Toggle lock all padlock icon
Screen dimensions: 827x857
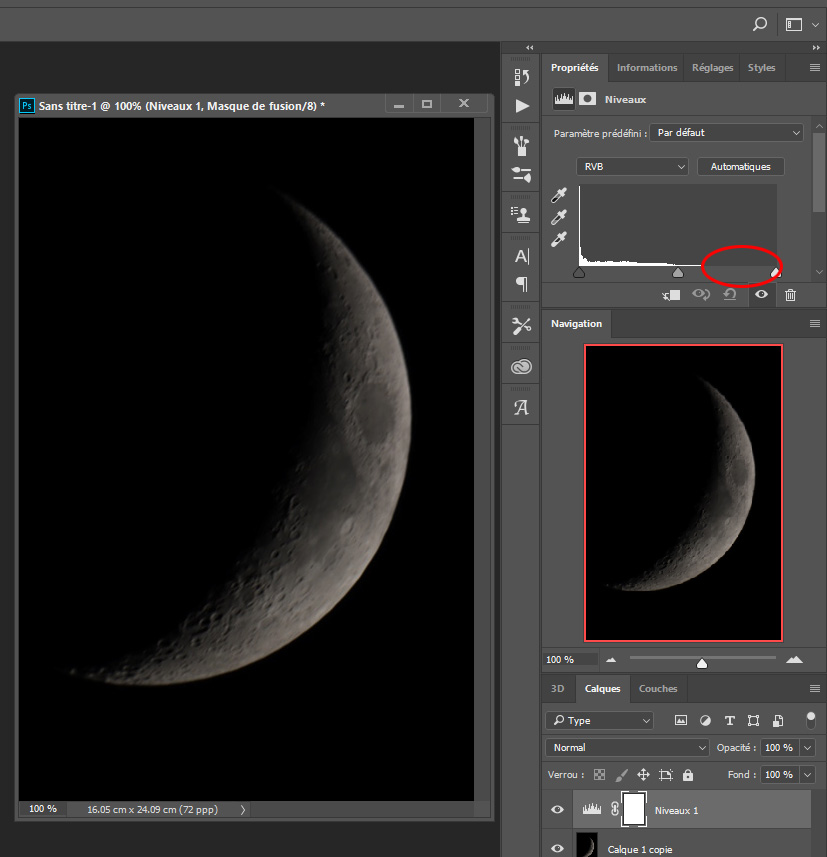pyautogui.click(x=688, y=774)
